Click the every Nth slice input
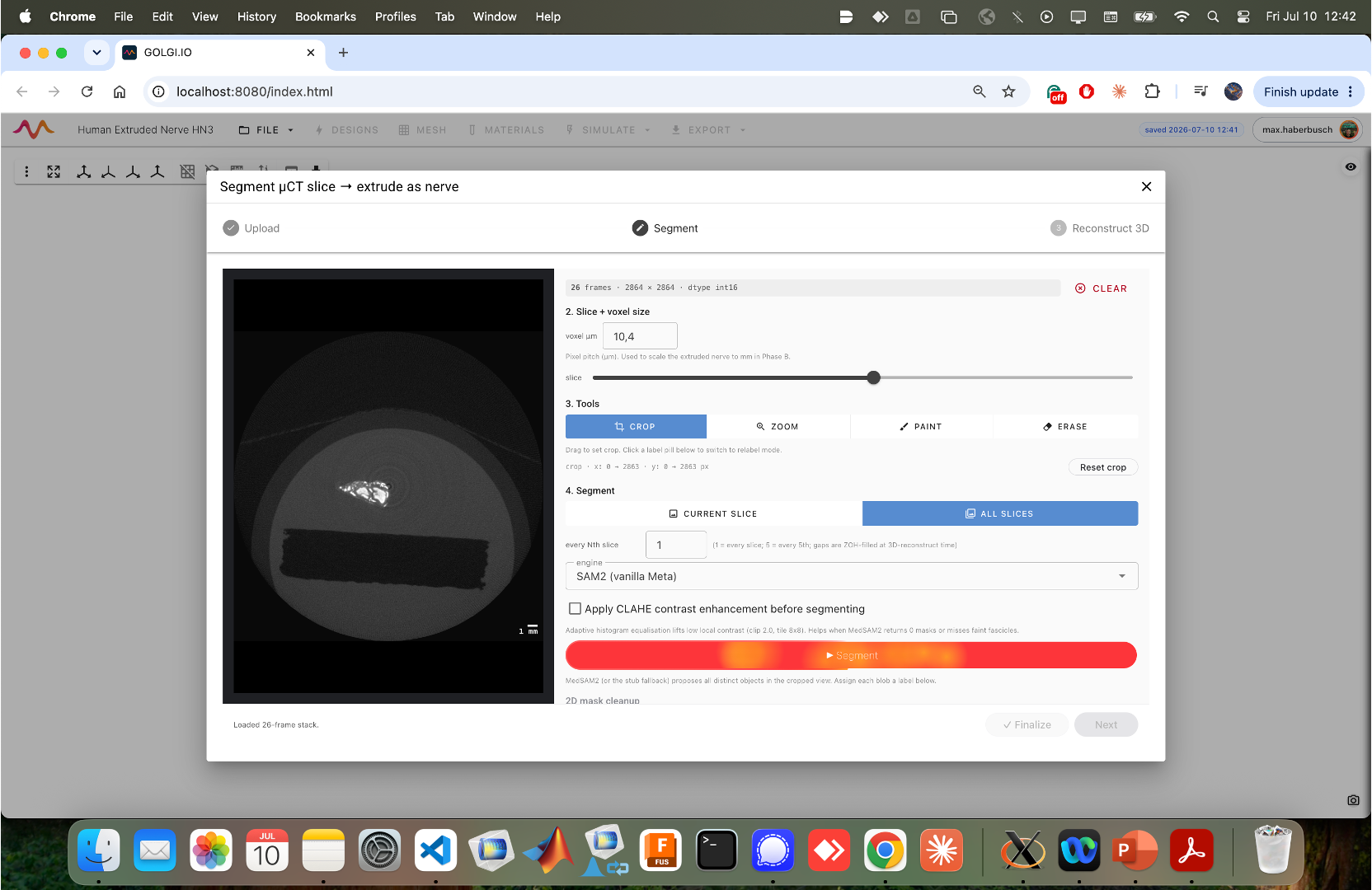This screenshot has height=890, width=1372. click(x=676, y=545)
